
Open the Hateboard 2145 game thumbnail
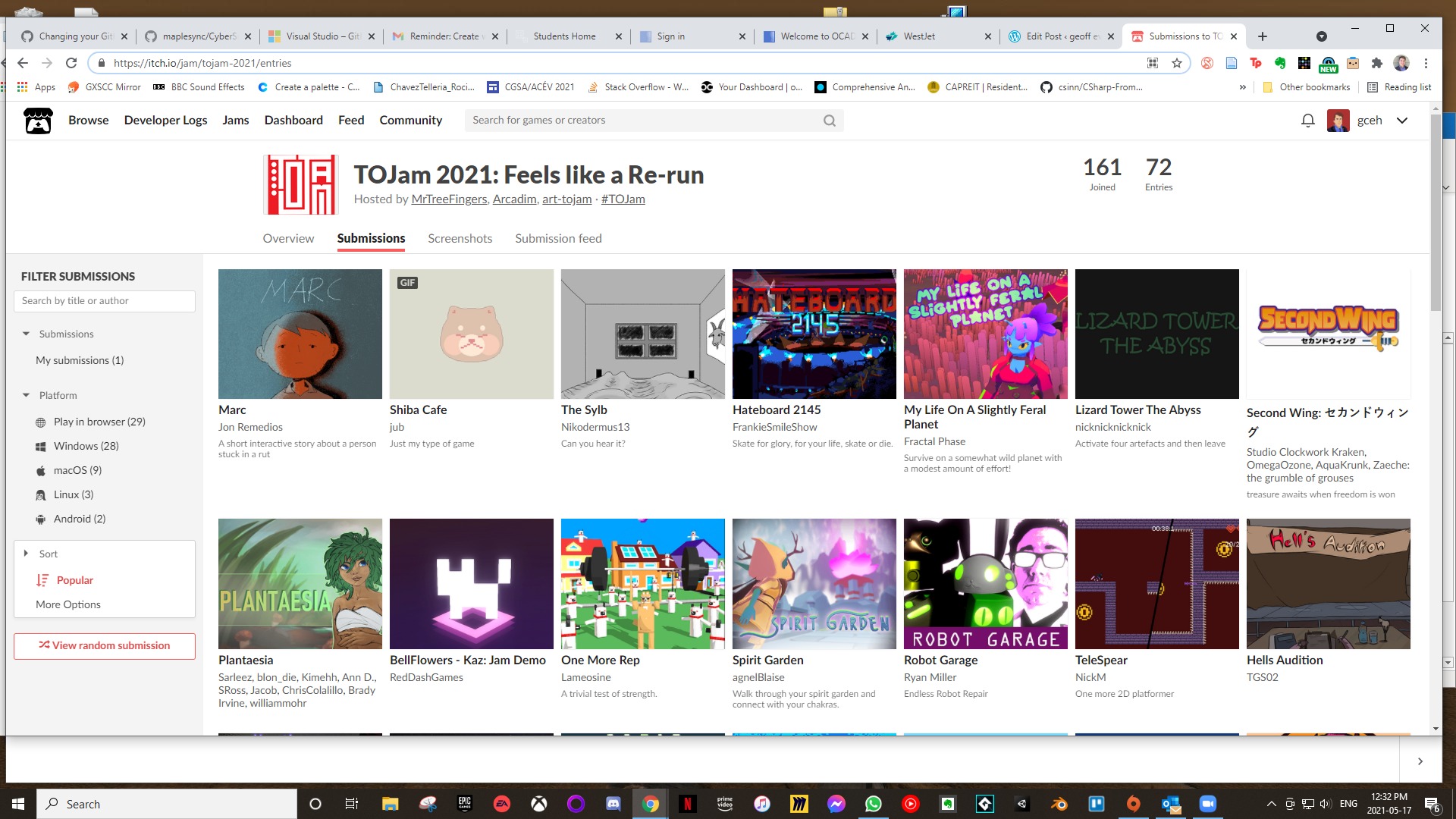pos(814,334)
